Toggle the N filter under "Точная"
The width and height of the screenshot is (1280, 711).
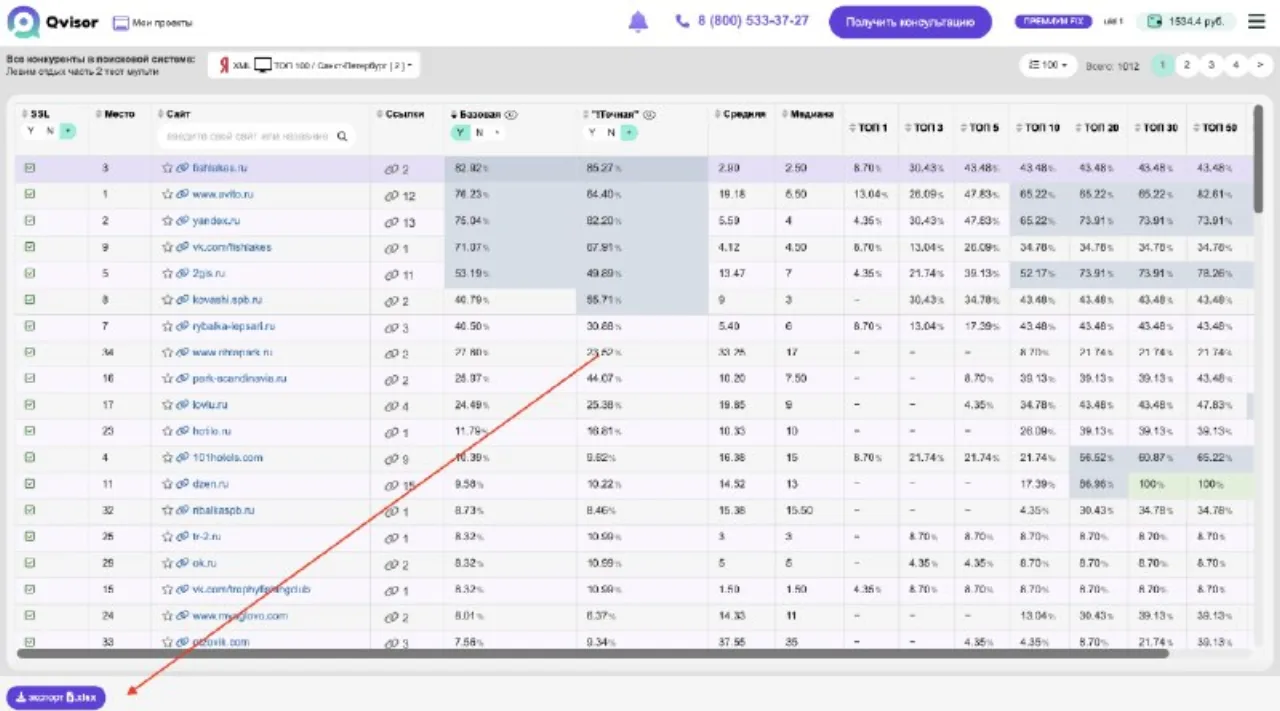pyautogui.click(x=610, y=132)
